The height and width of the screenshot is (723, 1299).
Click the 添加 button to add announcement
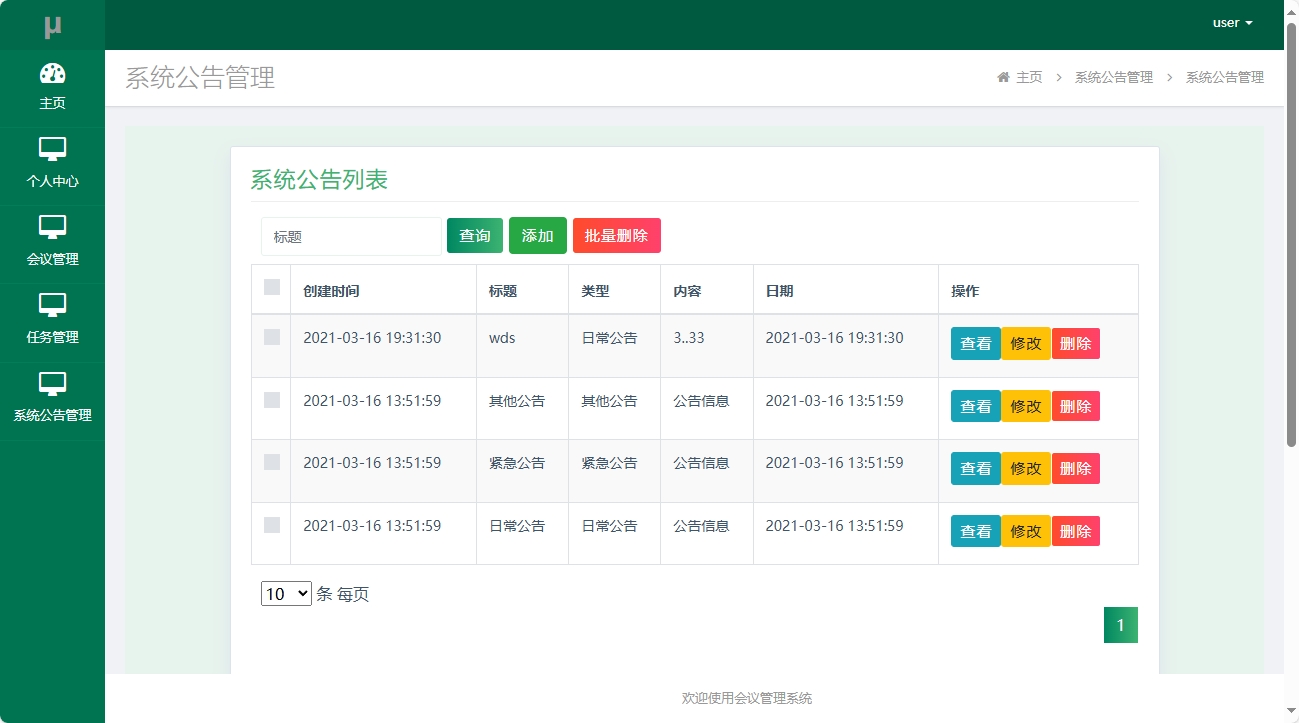[x=537, y=235]
